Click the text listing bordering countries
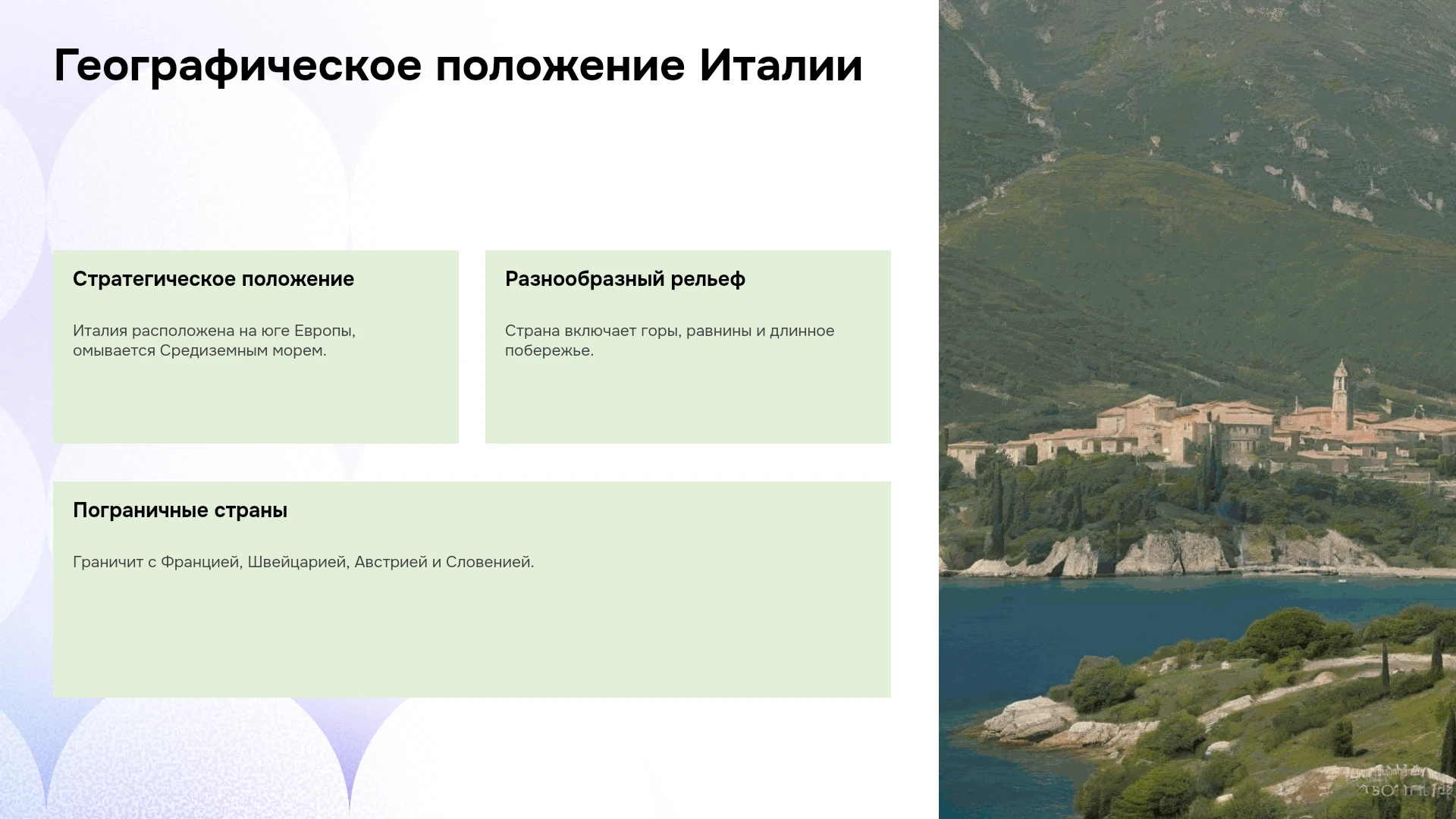Image resolution: width=1456 pixels, height=819 pixels. pos(303,562)
